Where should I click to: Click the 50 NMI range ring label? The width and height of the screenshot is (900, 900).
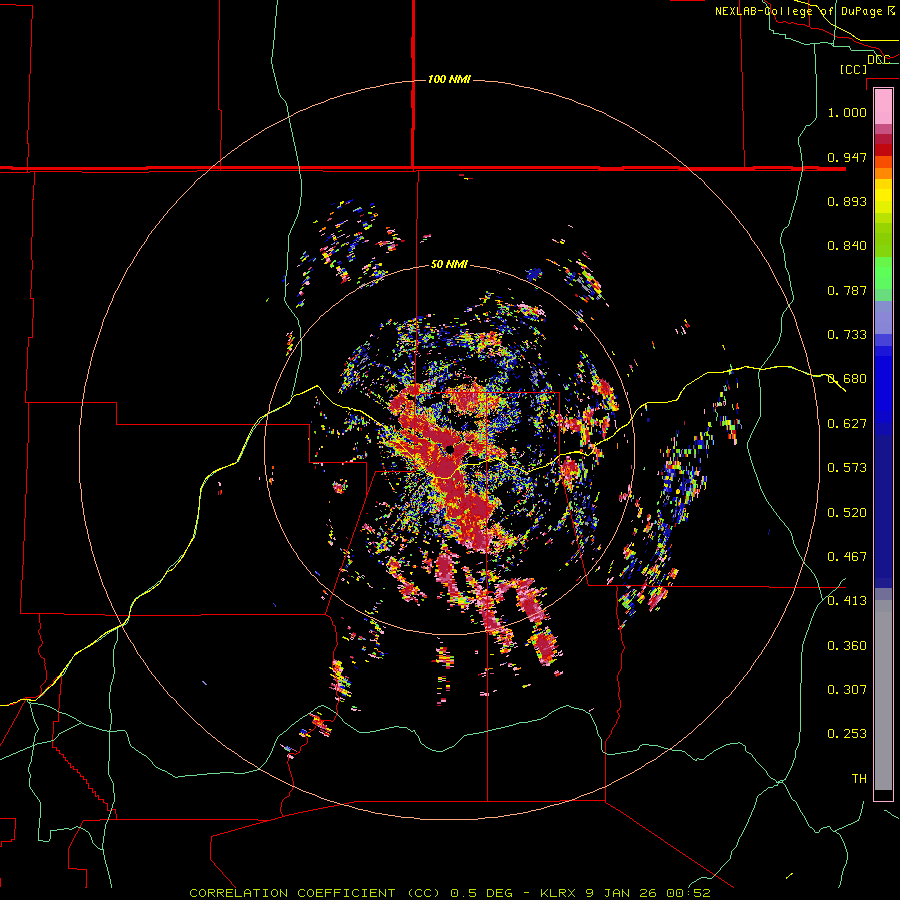point(449,265)
